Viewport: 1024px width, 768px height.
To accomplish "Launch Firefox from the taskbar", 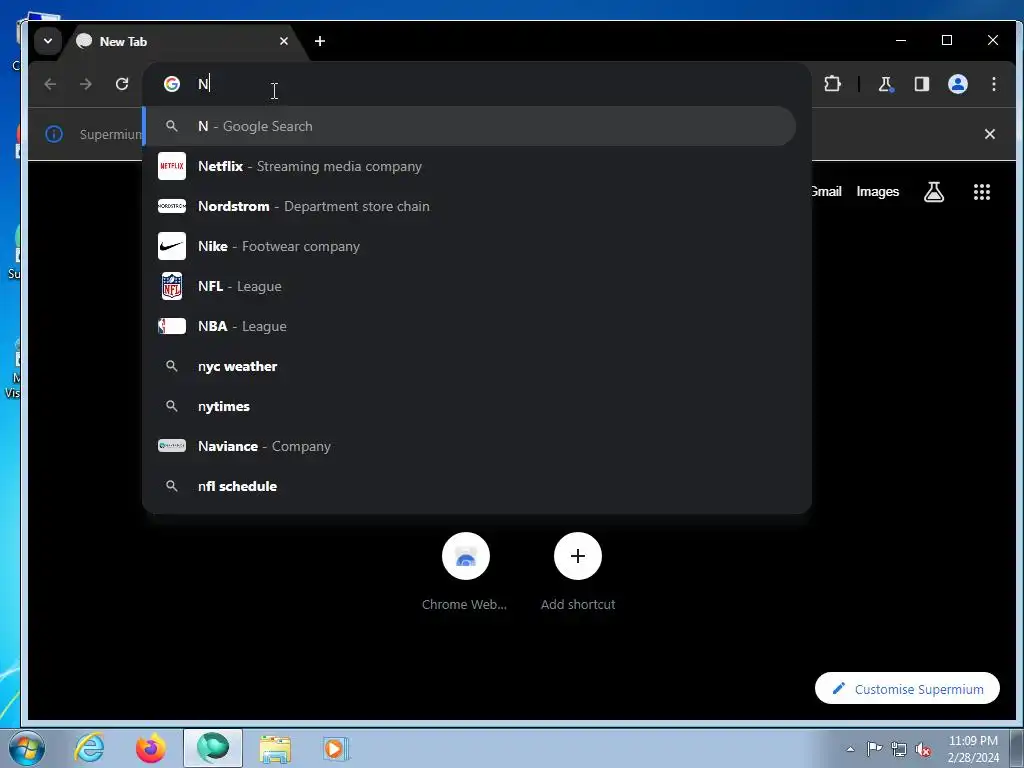I will [151, 748].
